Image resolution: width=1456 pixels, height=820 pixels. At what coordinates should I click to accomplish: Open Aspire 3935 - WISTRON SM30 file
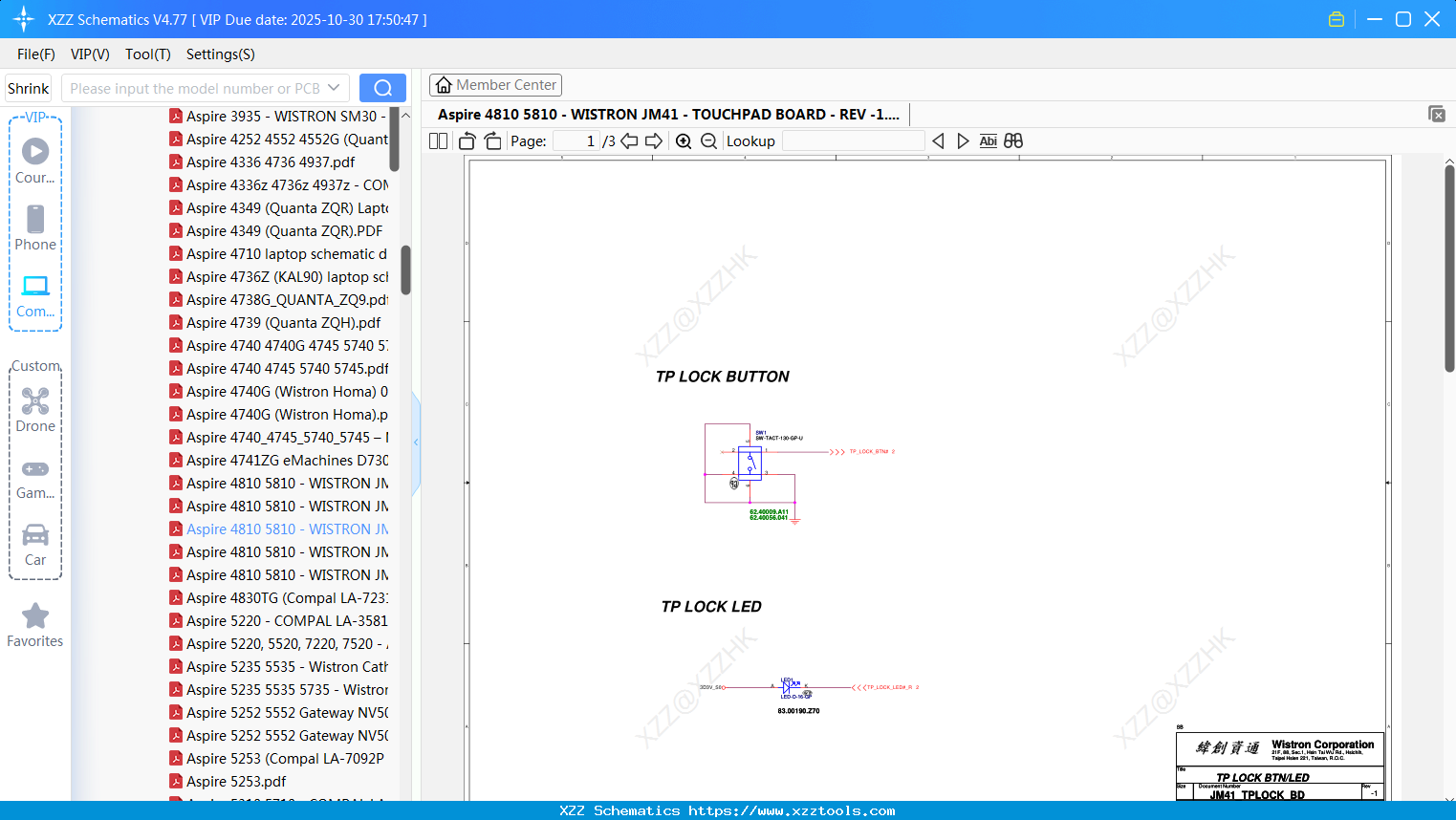click(278, 117)
